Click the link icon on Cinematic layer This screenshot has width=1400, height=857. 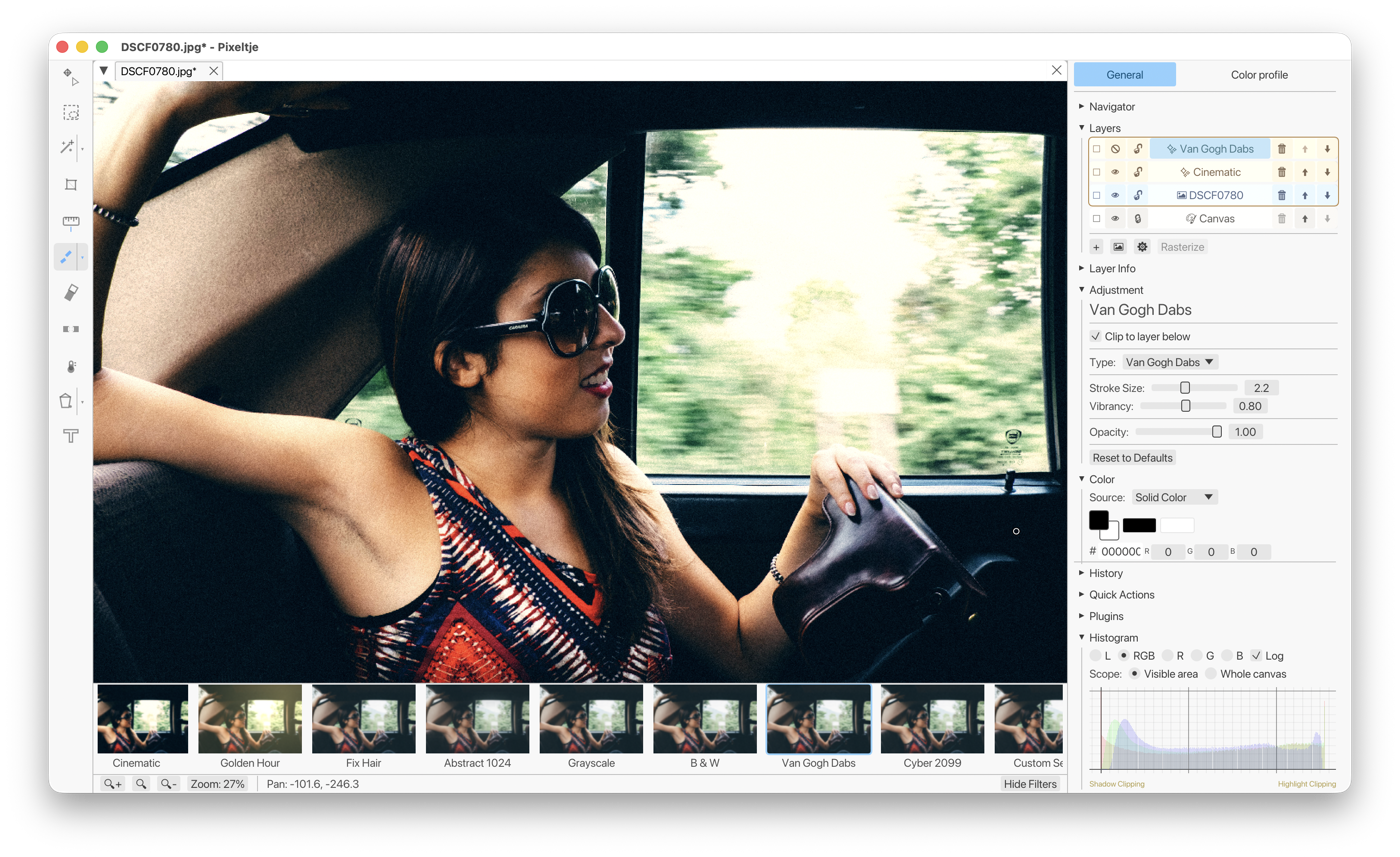[1138, 172]
